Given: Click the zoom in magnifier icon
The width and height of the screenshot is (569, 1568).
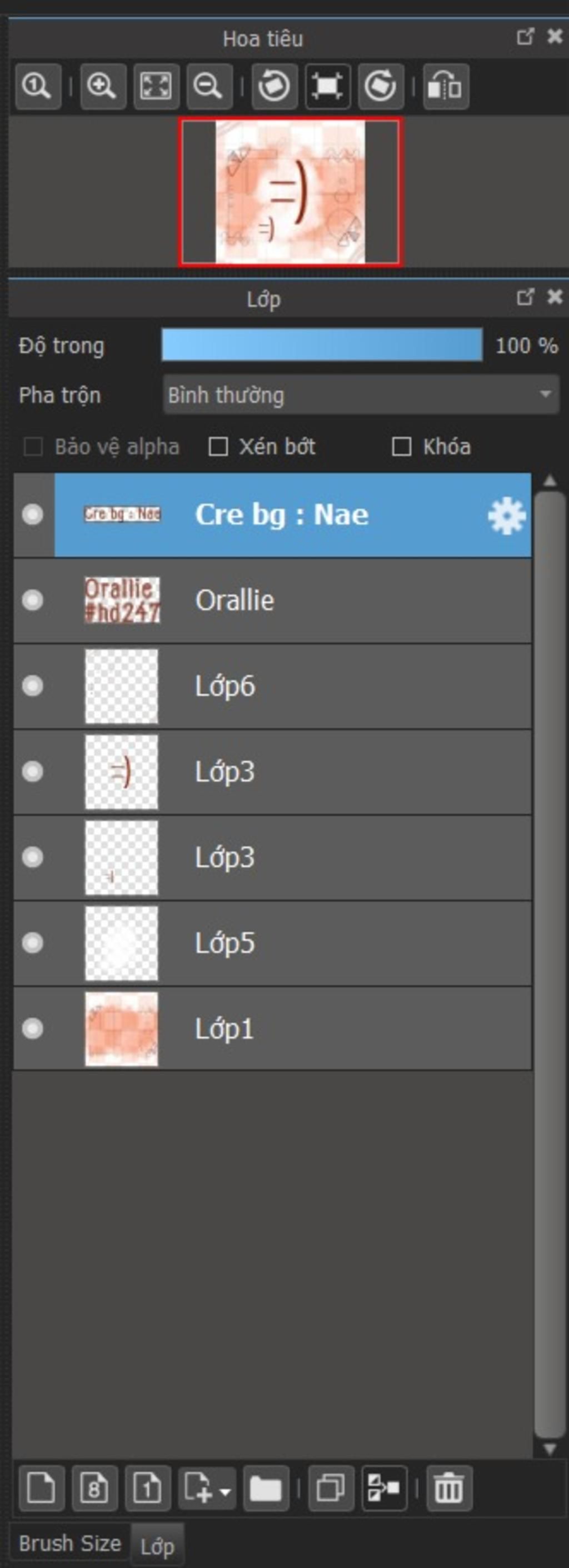Looking at the screenshot, I should pyautogui.click(x=102, y=86).
